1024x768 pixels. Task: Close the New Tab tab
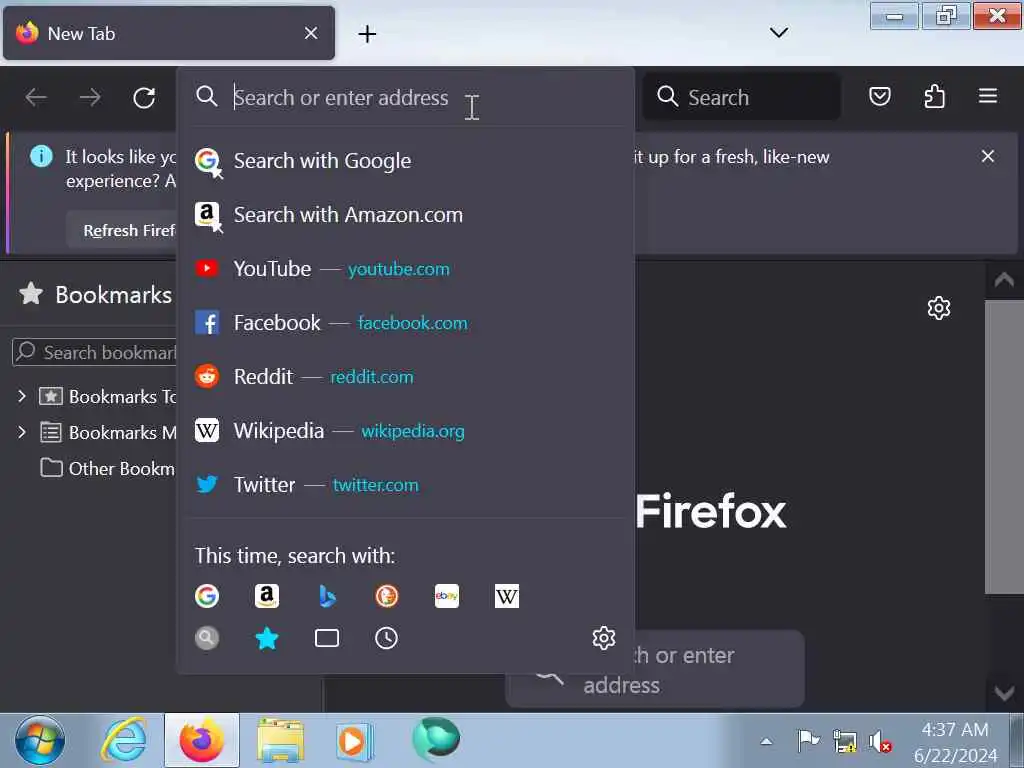311,33
